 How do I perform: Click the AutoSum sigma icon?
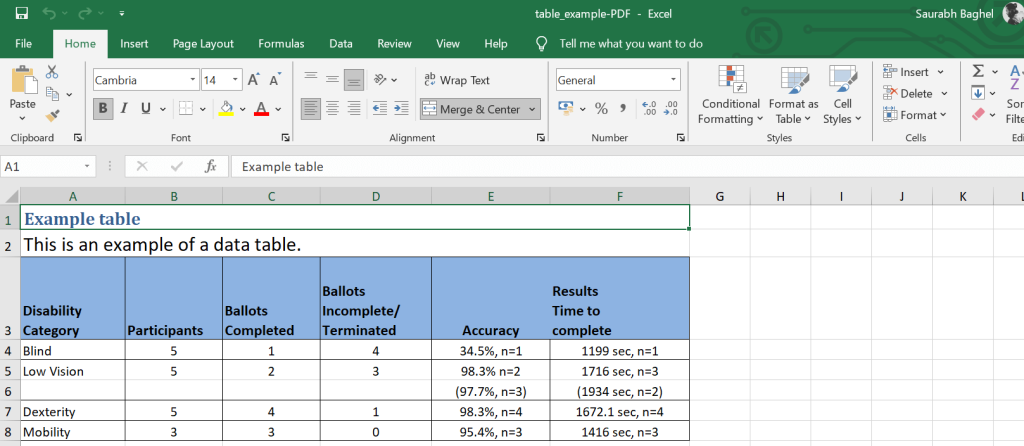tap(979, 72)
